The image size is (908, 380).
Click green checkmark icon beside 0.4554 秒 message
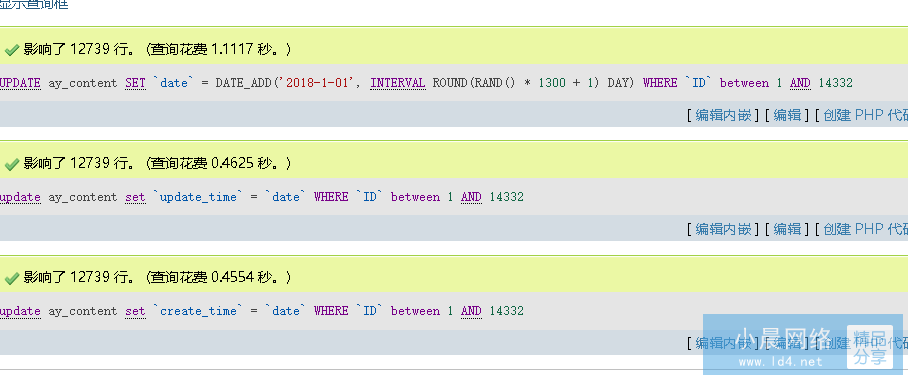coord(12,279)
